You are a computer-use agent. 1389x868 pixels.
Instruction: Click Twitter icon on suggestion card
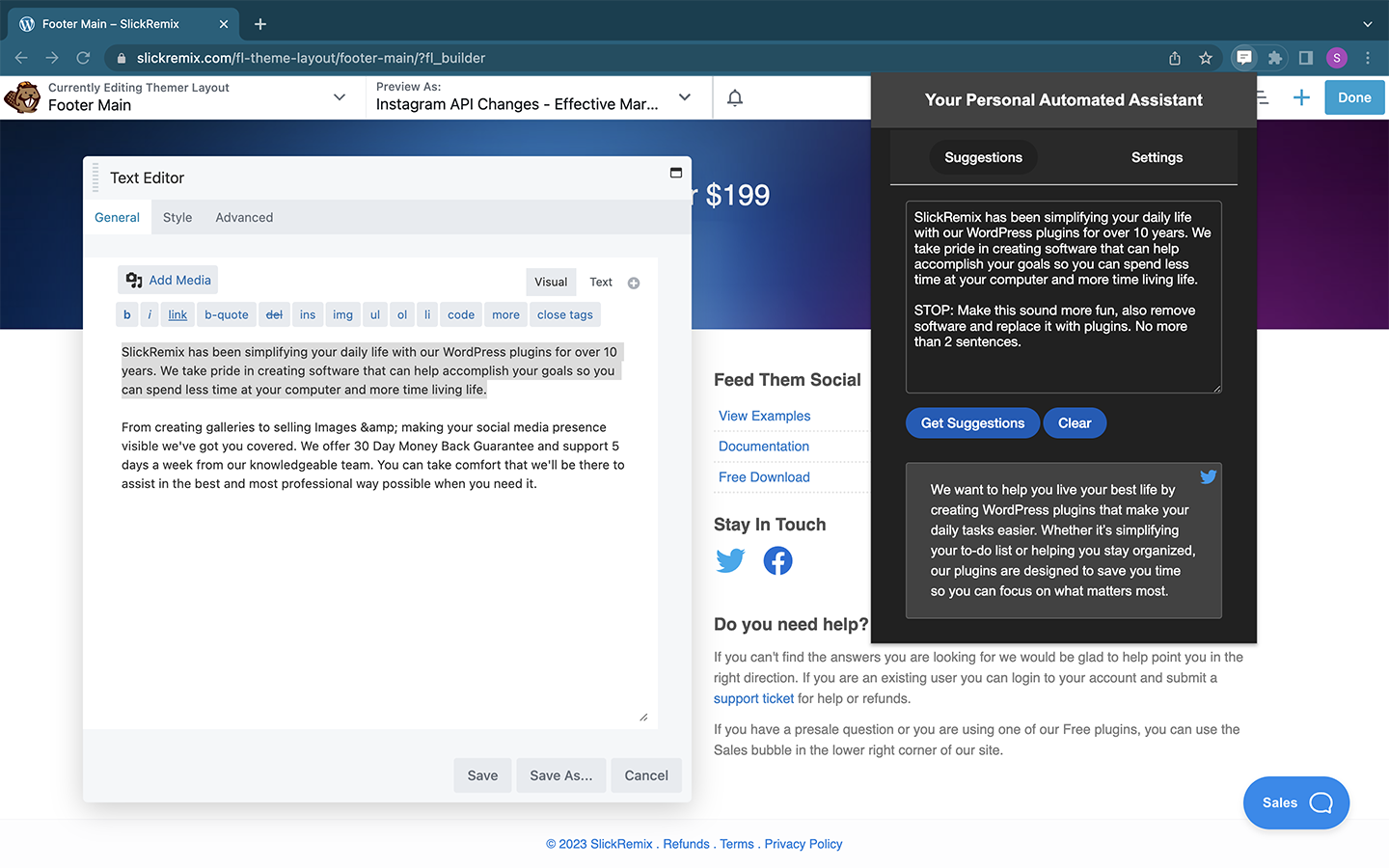click(x=1208, y=476)
